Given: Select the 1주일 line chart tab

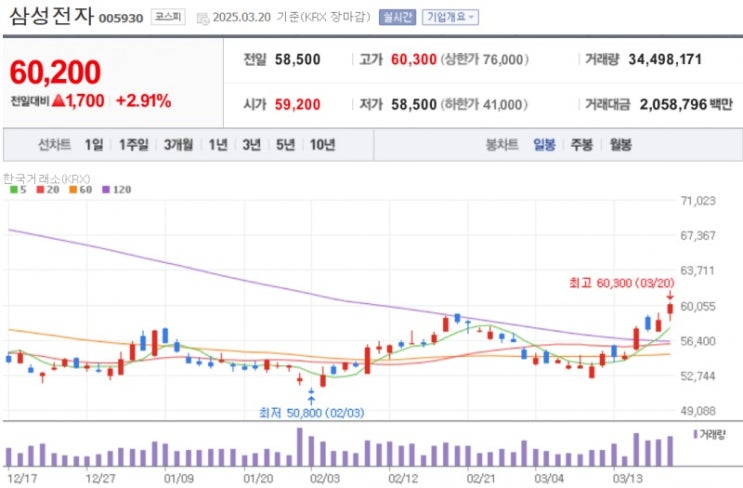Looking at the screenshot, I should pos(134,145).
